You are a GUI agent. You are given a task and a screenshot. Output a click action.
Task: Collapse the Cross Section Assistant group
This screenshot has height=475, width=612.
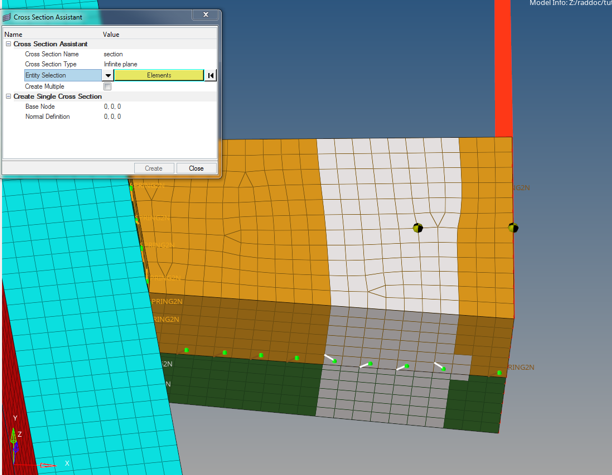coord(8,44)
